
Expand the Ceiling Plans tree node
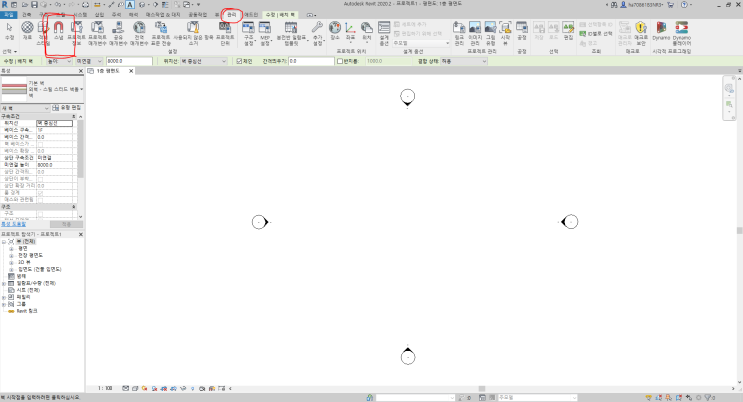click(11, 256)
